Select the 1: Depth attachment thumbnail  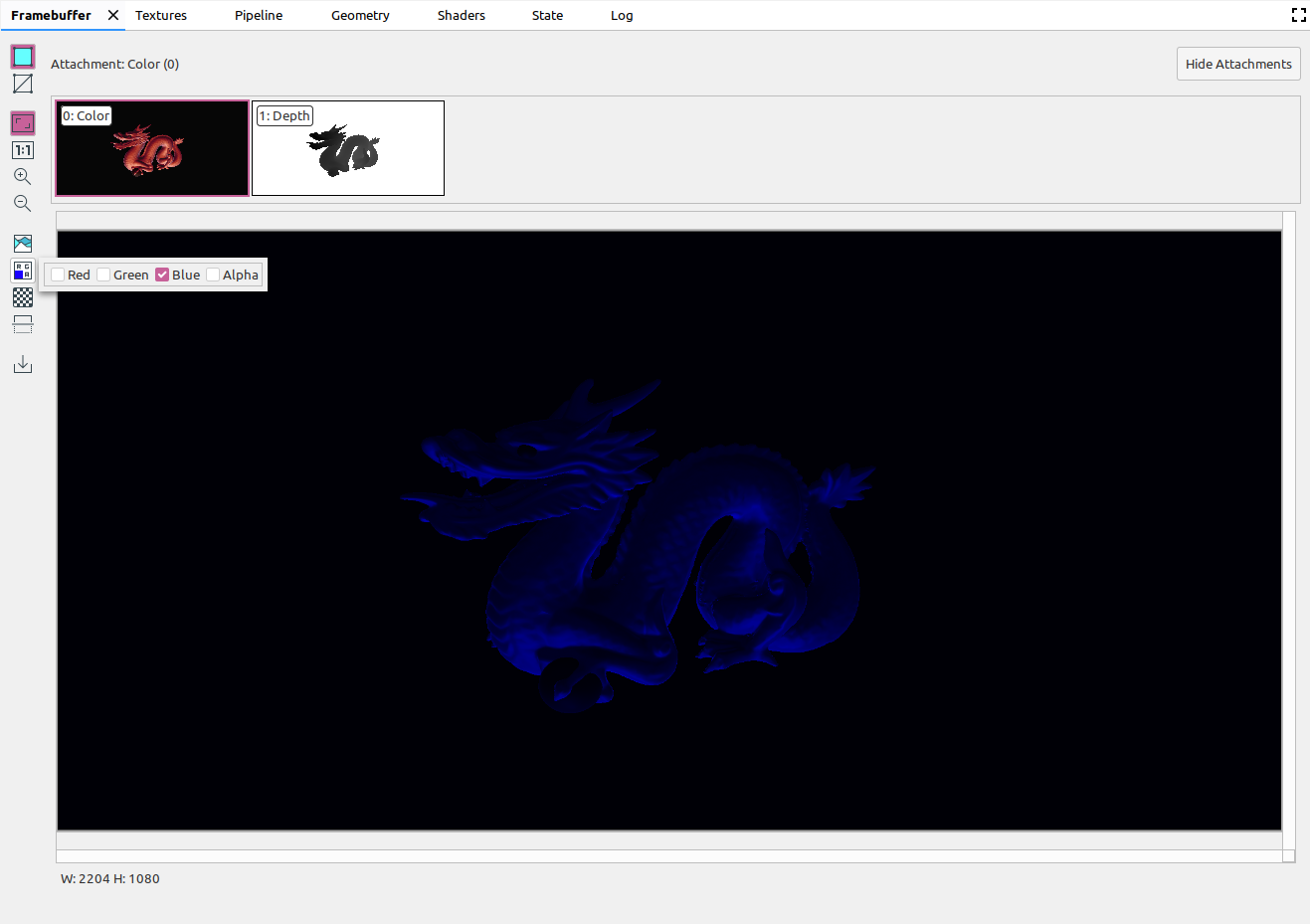(x=348, y=149)
